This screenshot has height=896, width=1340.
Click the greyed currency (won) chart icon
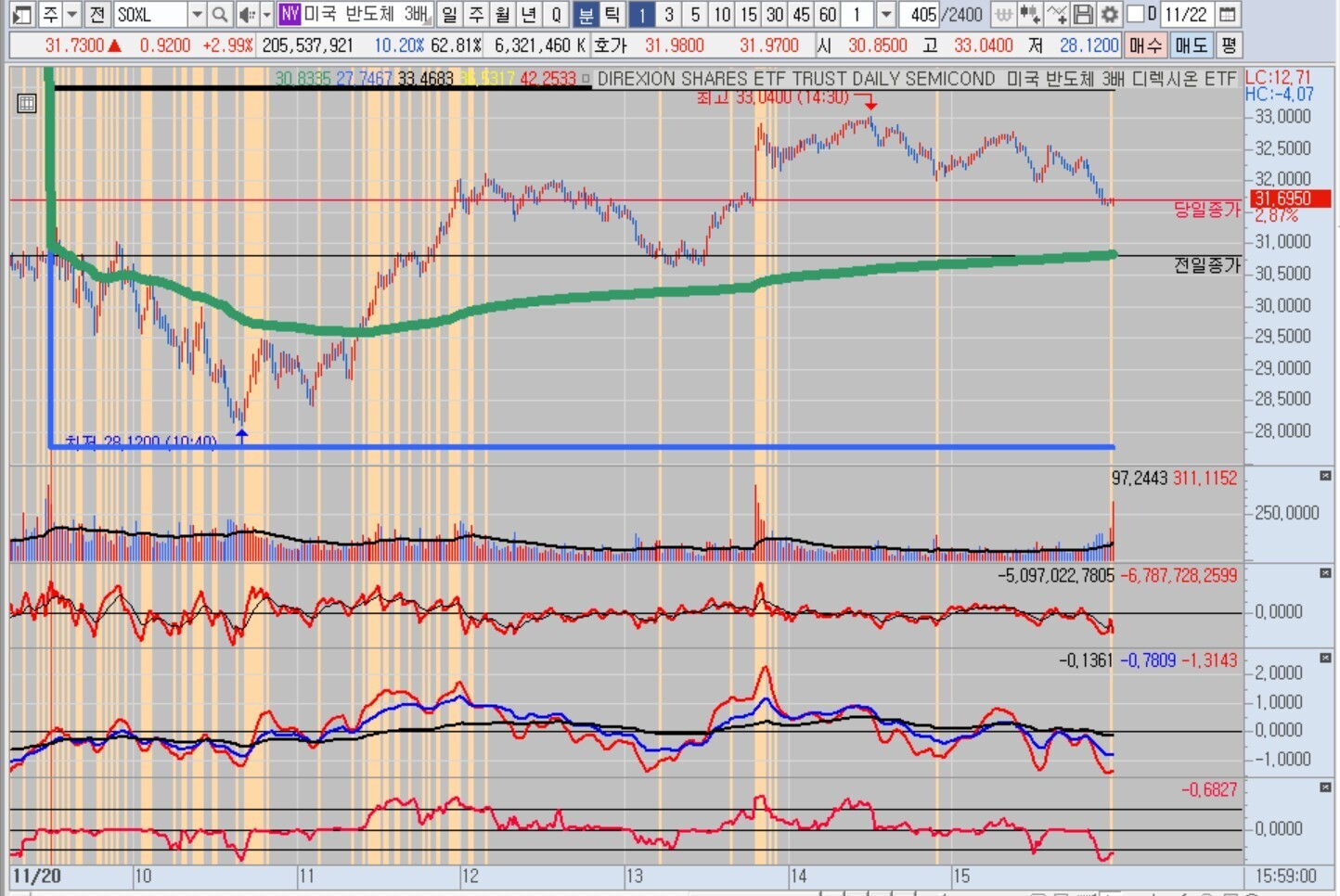(x=1003, y=14)
